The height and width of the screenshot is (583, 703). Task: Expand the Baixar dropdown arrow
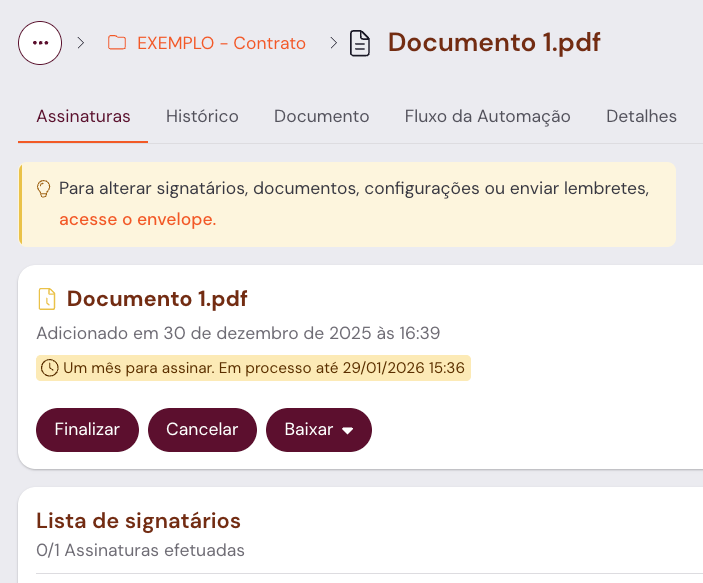(348, 430)
